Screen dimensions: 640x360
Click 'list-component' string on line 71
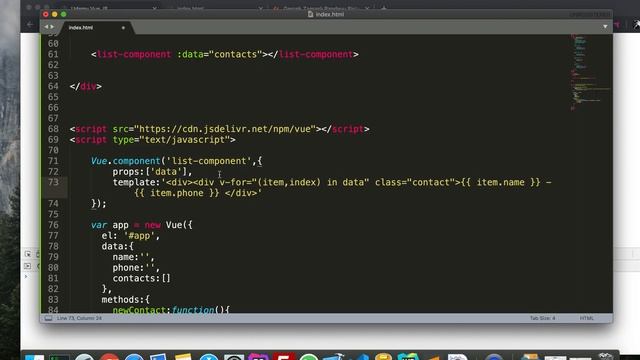[209, 161]
